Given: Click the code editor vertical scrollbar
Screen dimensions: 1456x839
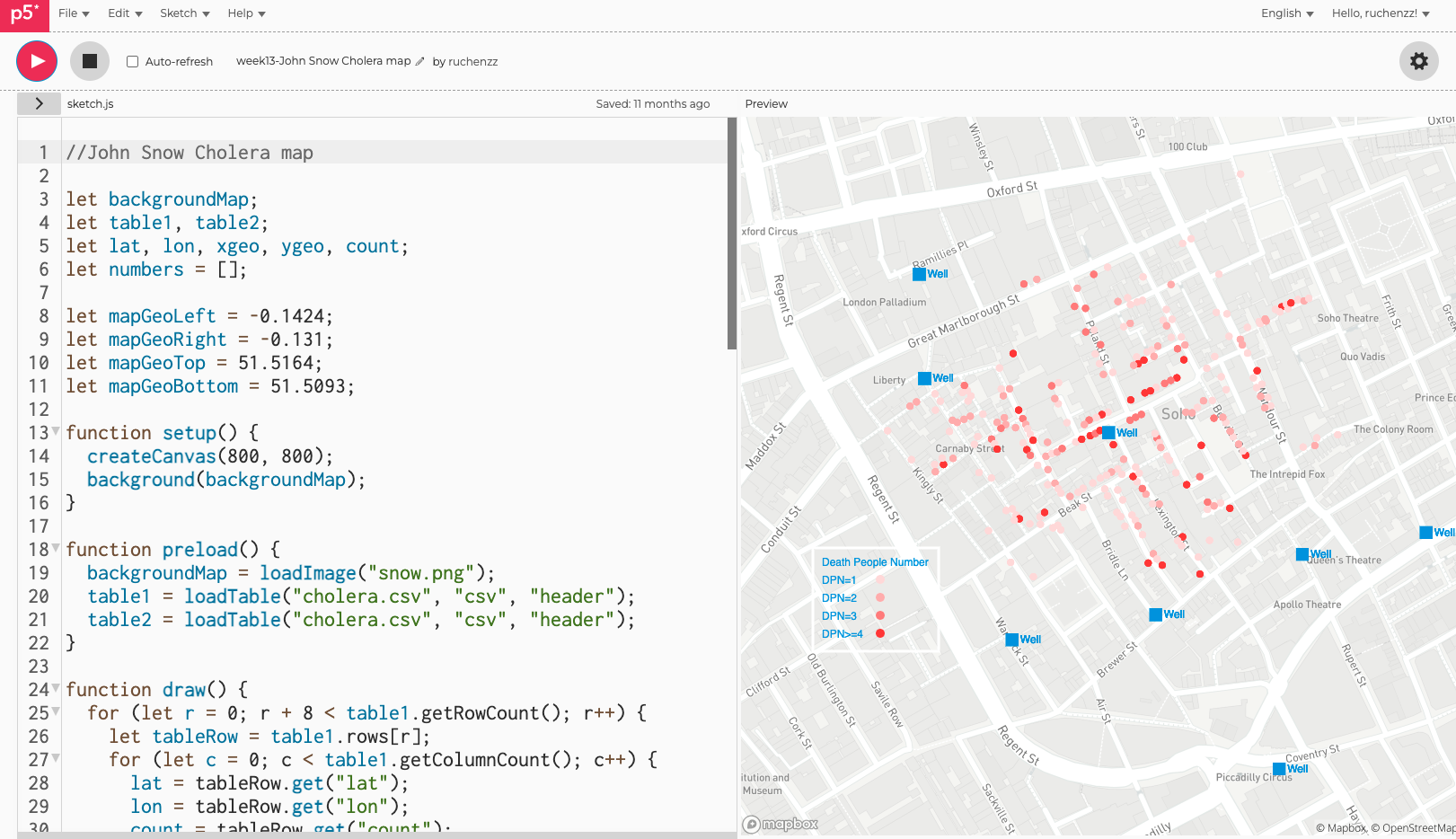Looking at the screenshot, I should coord(732,234).
